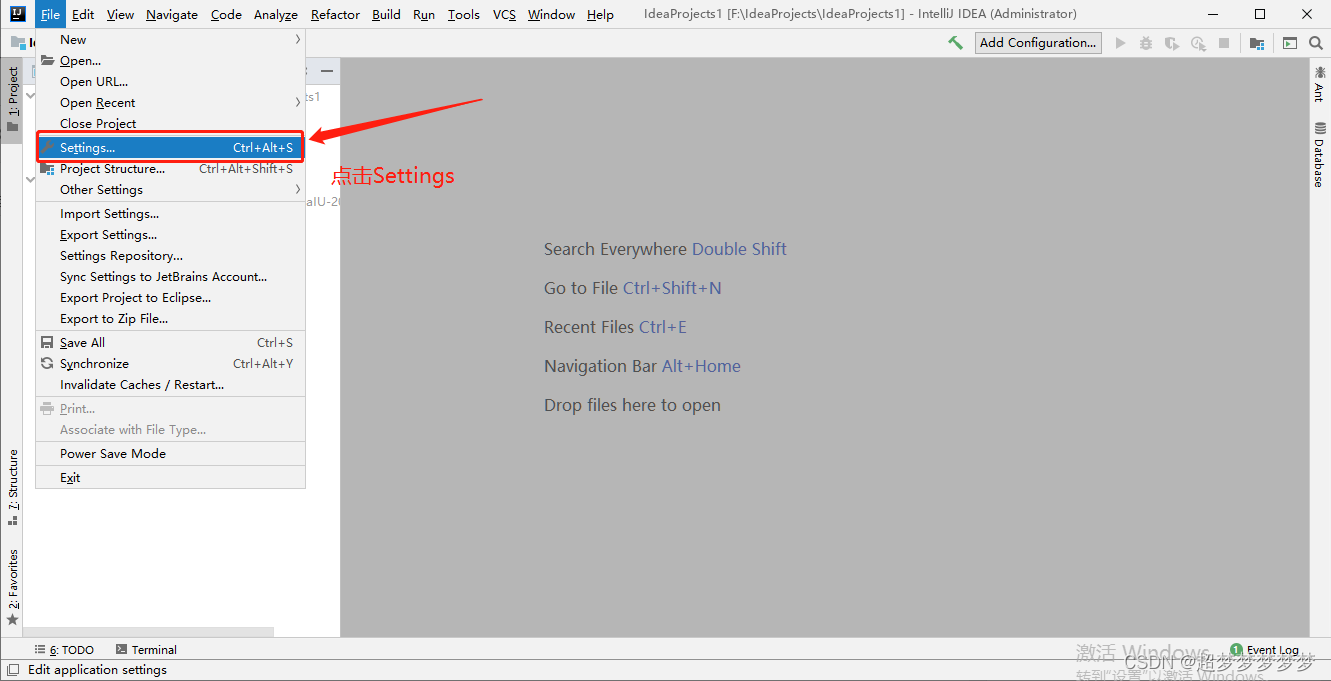Click the Debug bug icon in the toolbar
Screen dimensions: 1331x681
tap(1146, 43)
